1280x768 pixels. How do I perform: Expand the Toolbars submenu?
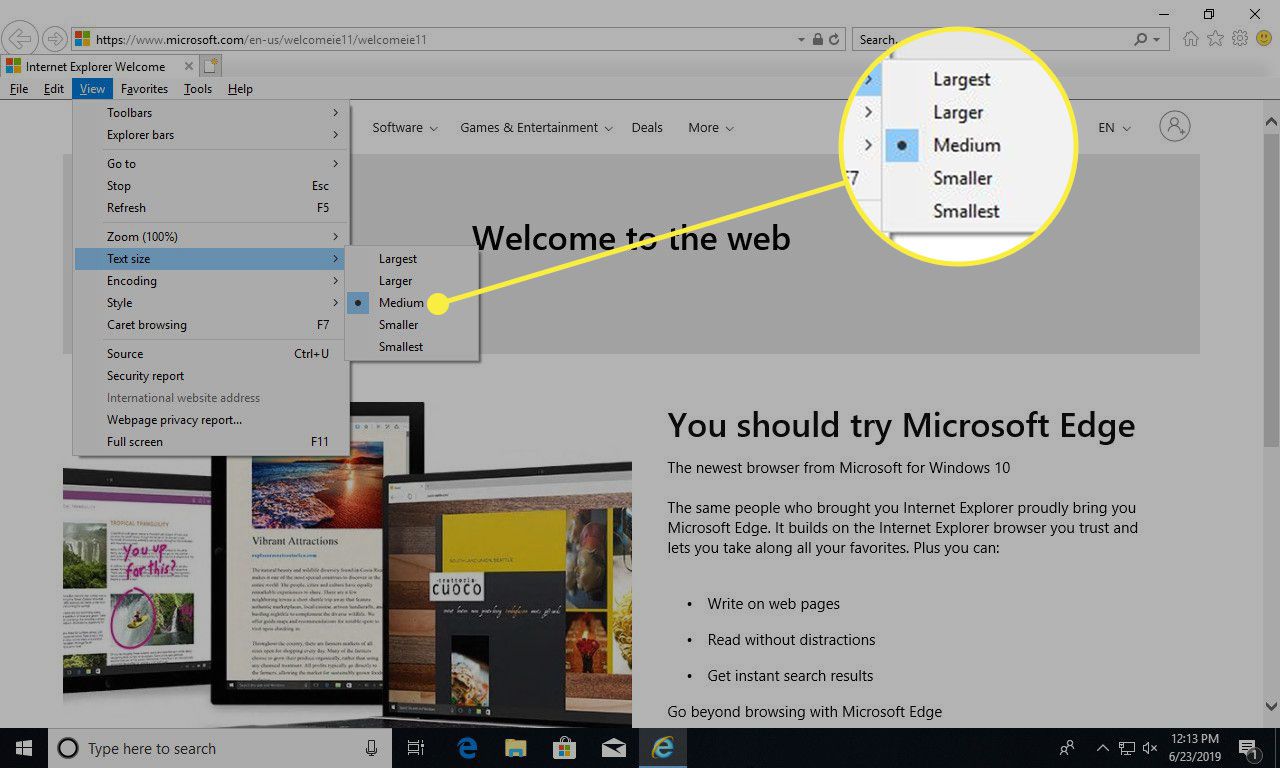[x=211, y=113]
